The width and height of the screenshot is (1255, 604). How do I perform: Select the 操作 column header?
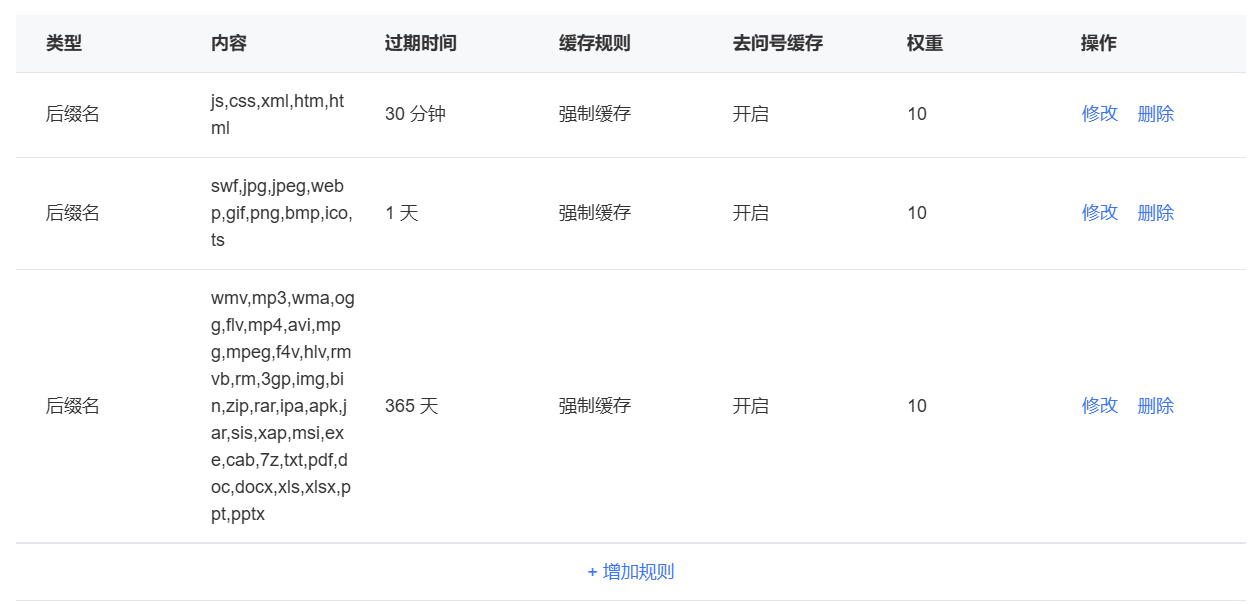(x=1099, y=43)
